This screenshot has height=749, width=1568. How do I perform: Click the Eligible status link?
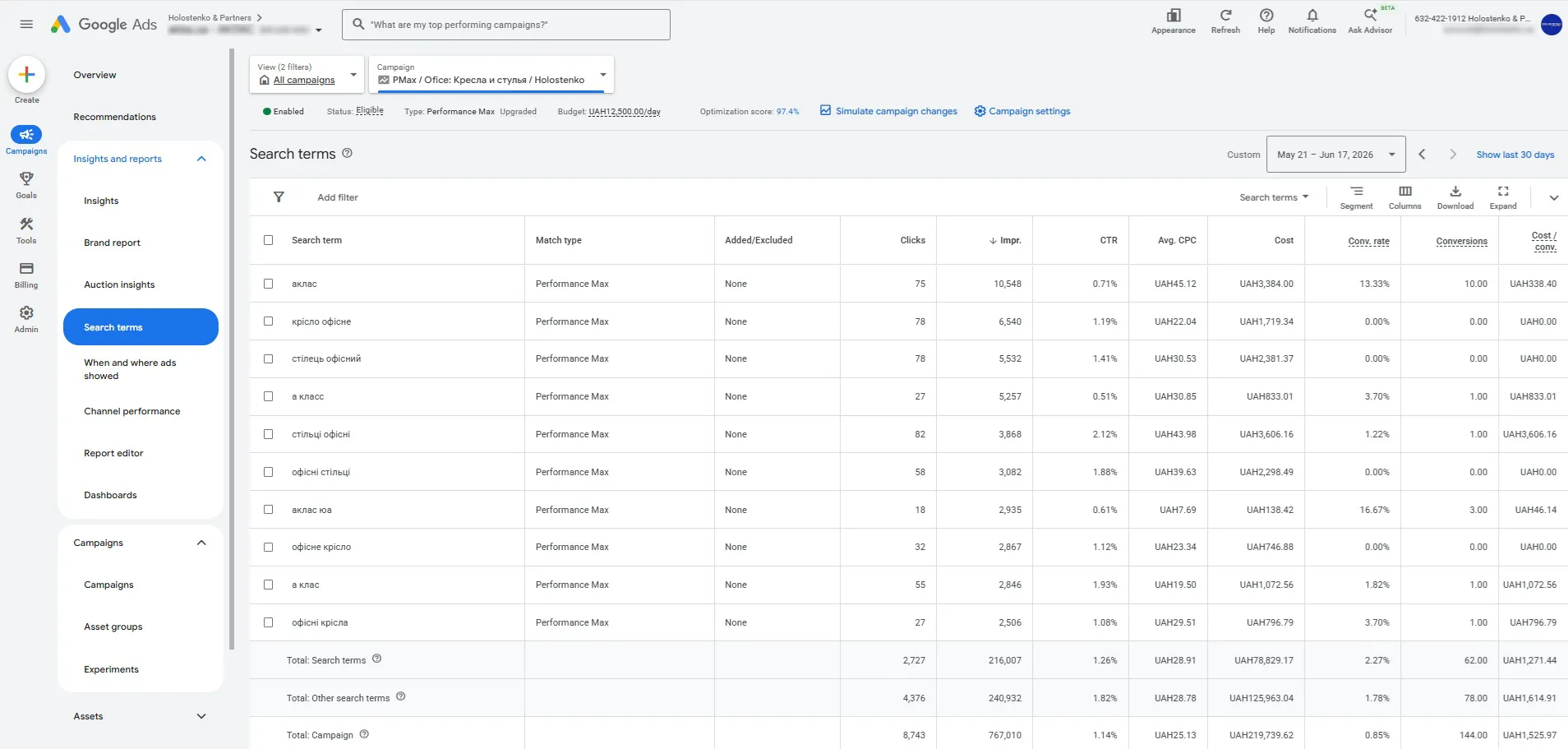(370, 111)
